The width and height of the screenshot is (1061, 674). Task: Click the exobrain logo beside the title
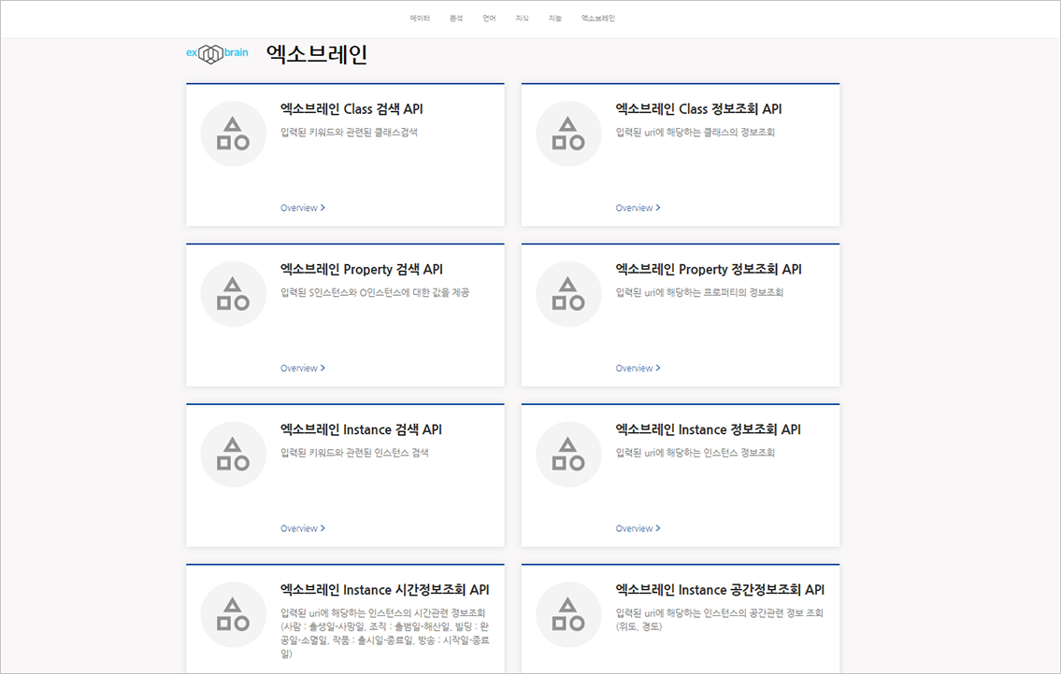pyautogui.click(x=217, y=53)
